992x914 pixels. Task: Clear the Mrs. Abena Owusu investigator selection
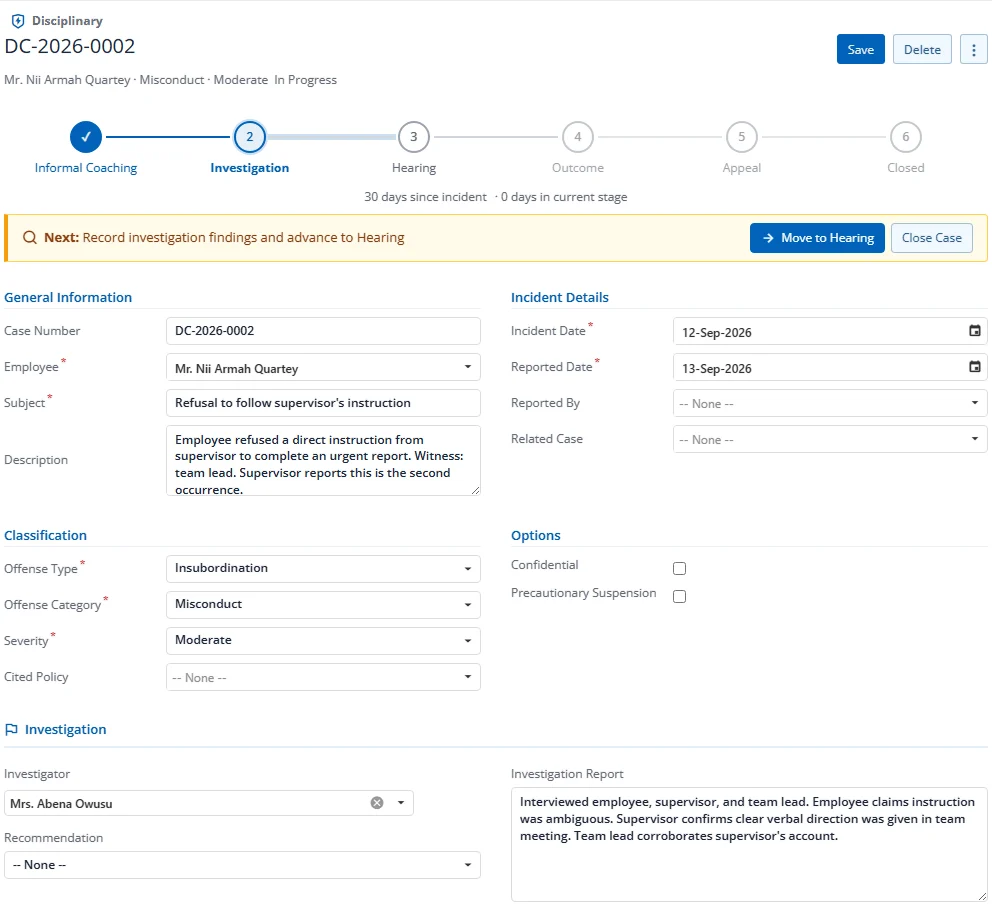377,803
